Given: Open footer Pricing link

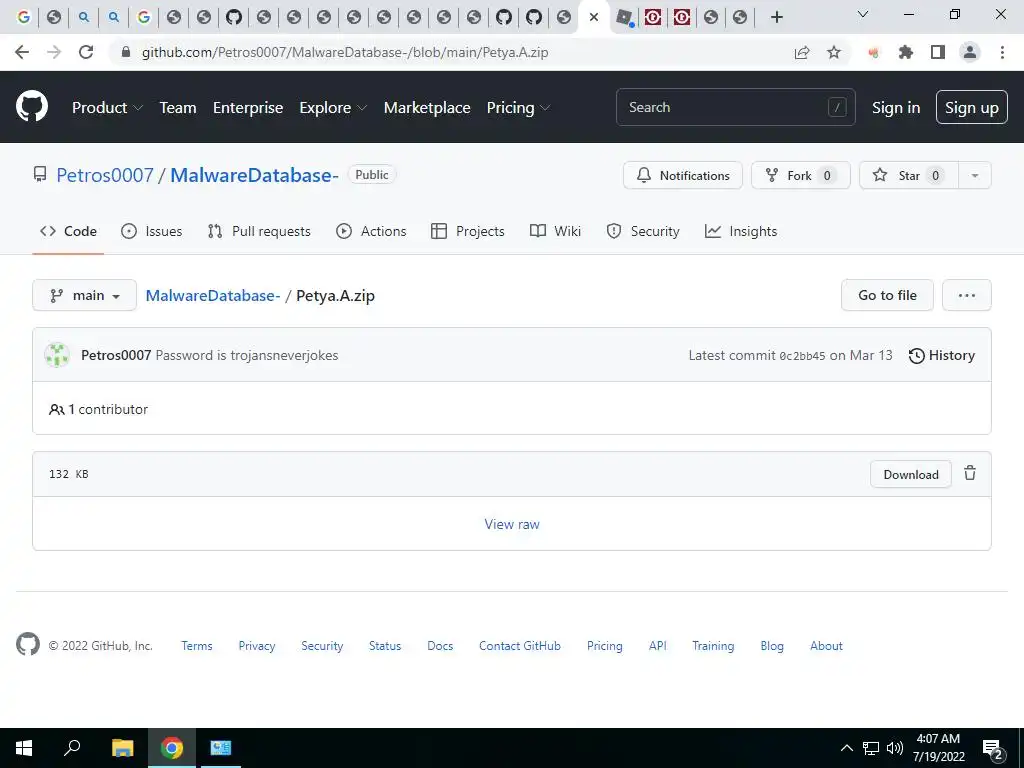Looking at the screenshot, I should (605, 645).
